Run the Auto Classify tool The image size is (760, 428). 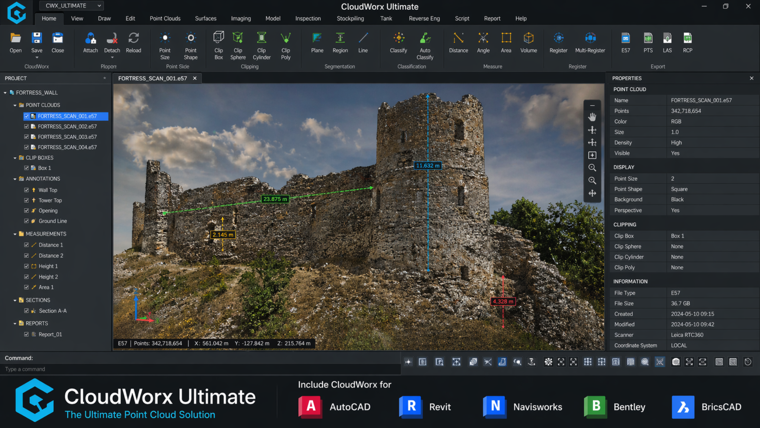(x=425, y=38)
